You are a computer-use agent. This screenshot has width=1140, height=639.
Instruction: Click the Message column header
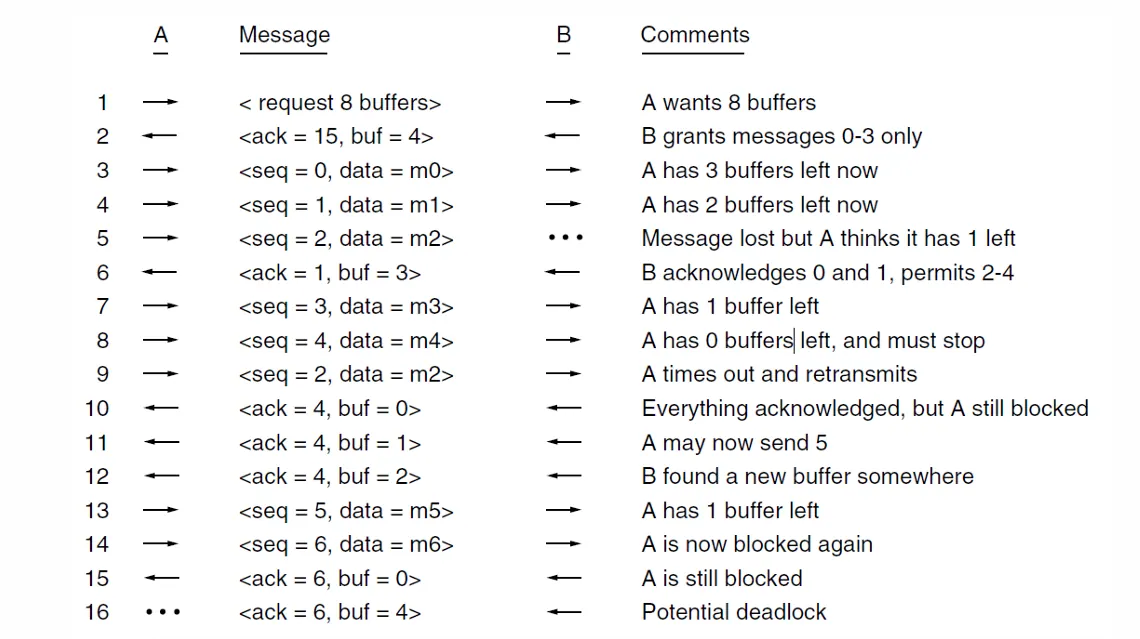pyautogui.click(x=284, y=36)
